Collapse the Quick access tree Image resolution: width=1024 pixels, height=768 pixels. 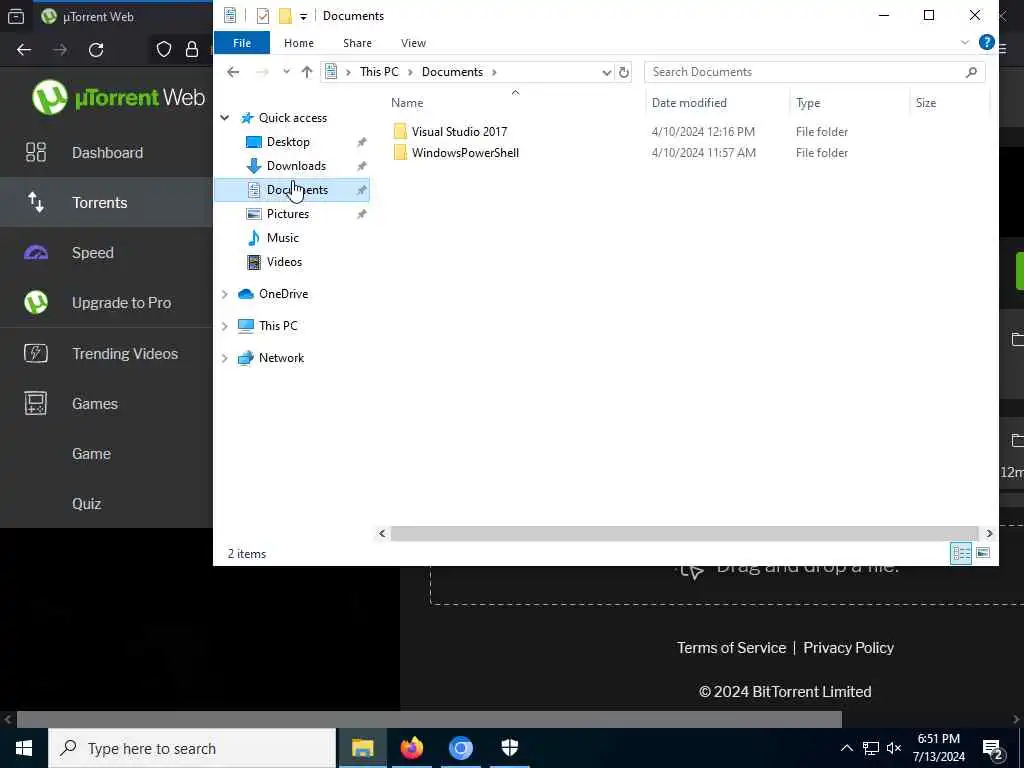point(225,118)
